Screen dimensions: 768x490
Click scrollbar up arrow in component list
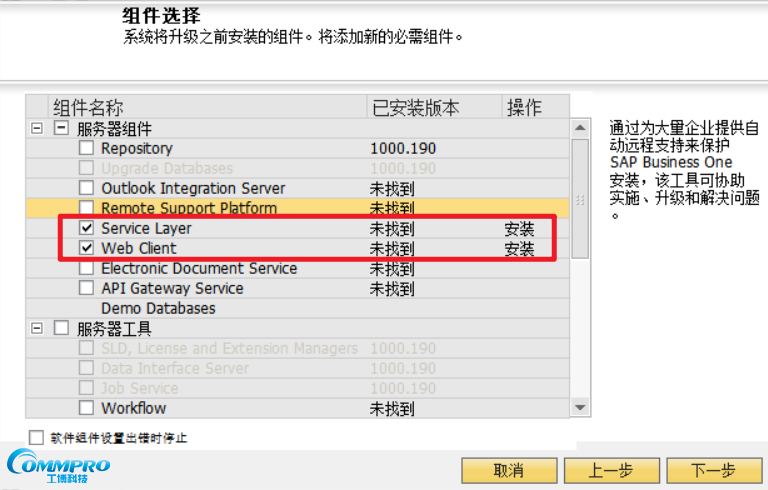(579, 129)
